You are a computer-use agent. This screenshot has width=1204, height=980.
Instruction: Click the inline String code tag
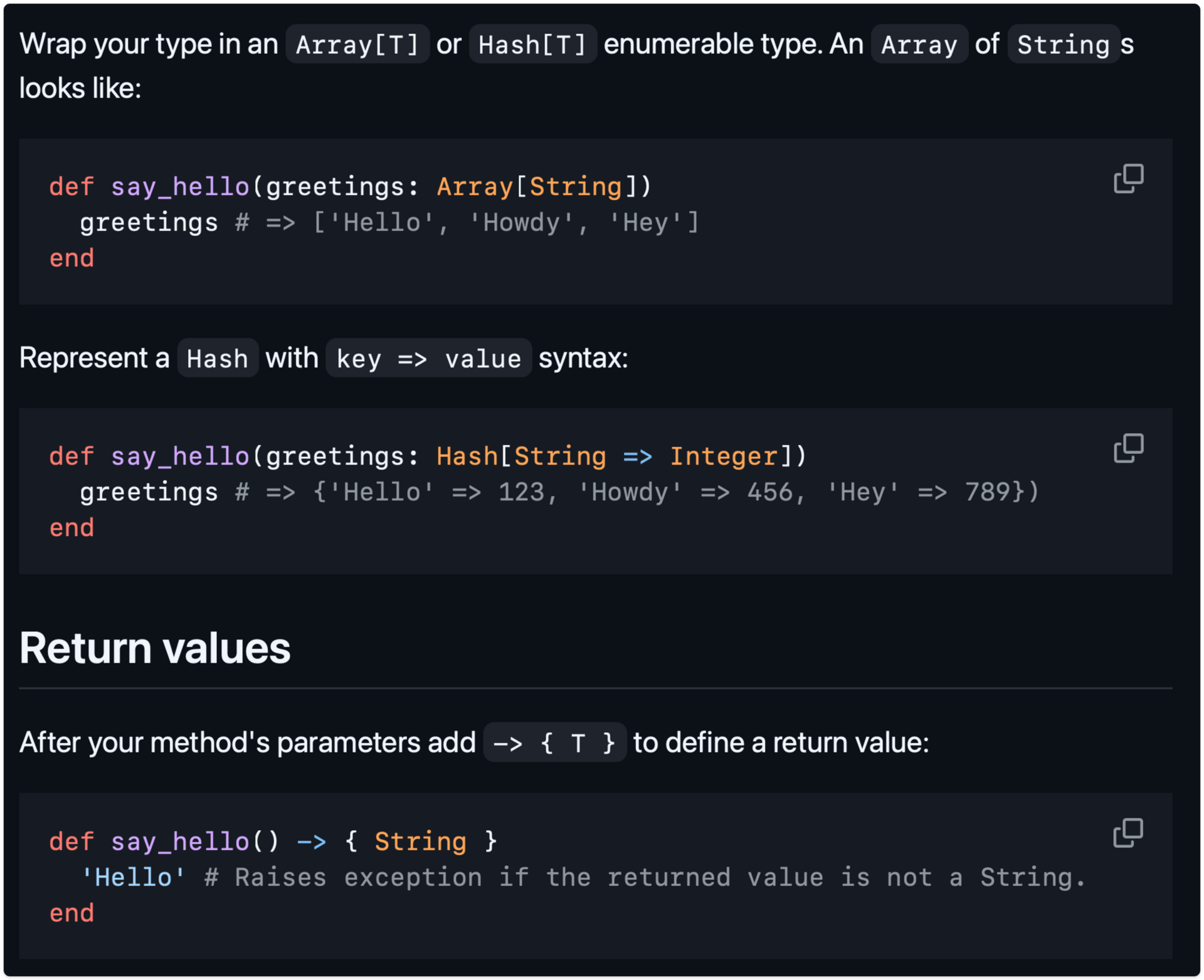(1063, 45)
